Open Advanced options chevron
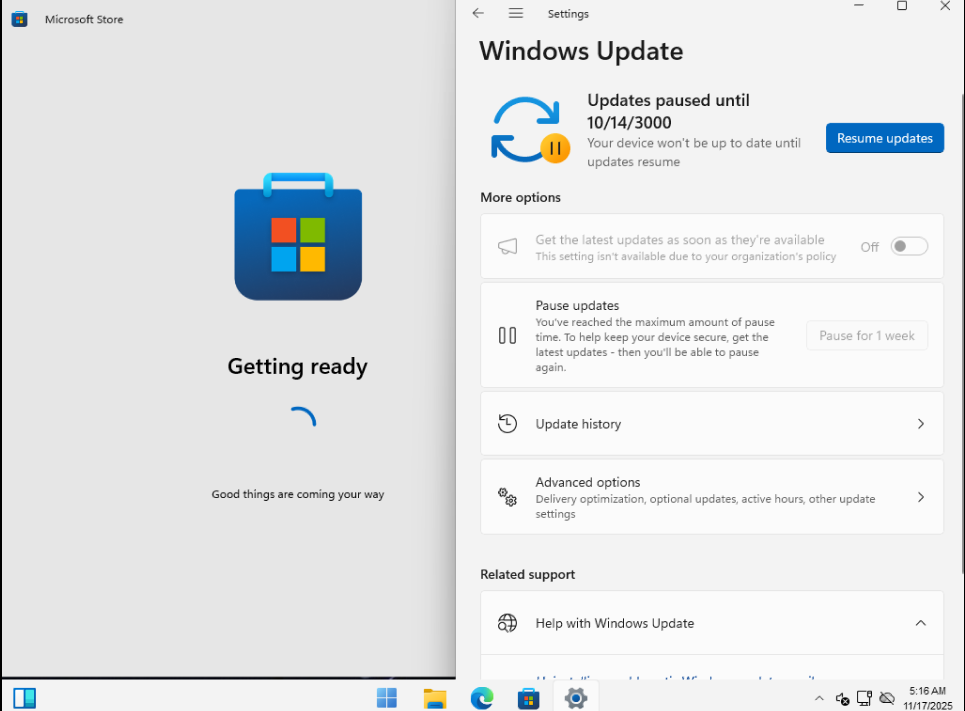This screenshot has height=711, width=965. pos(921,497)
